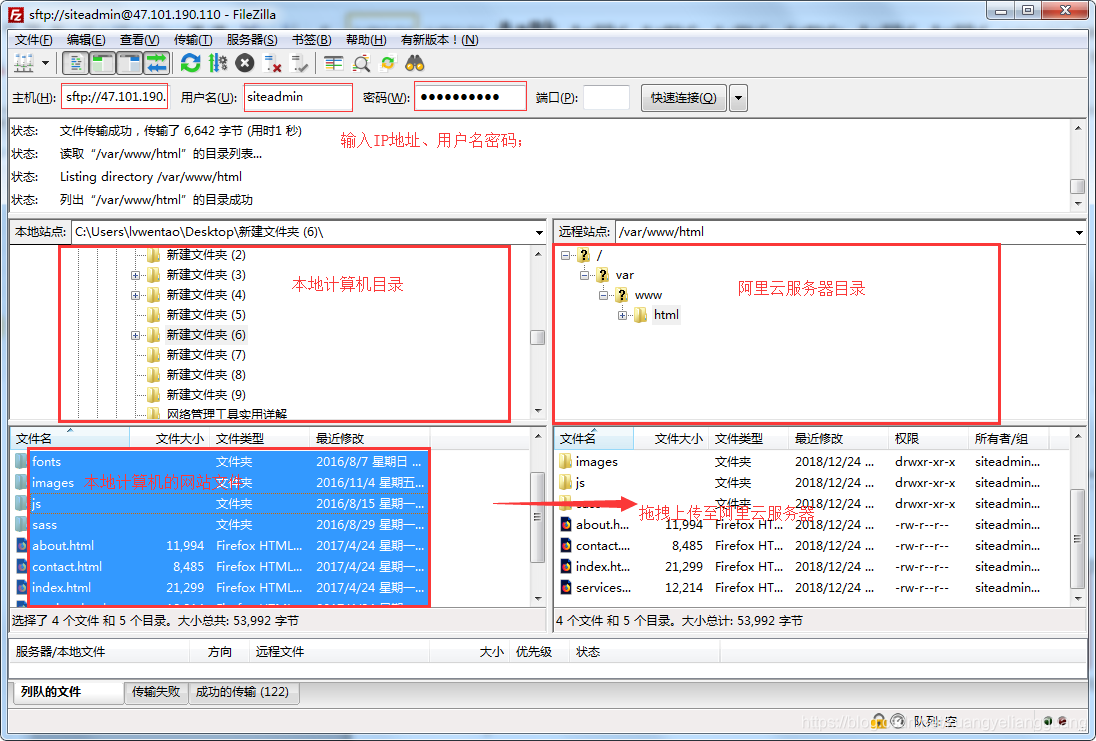This screenshot has height=741, width=1096.
Task: Open the 编辑(E) menu
Action: [86, 40]
